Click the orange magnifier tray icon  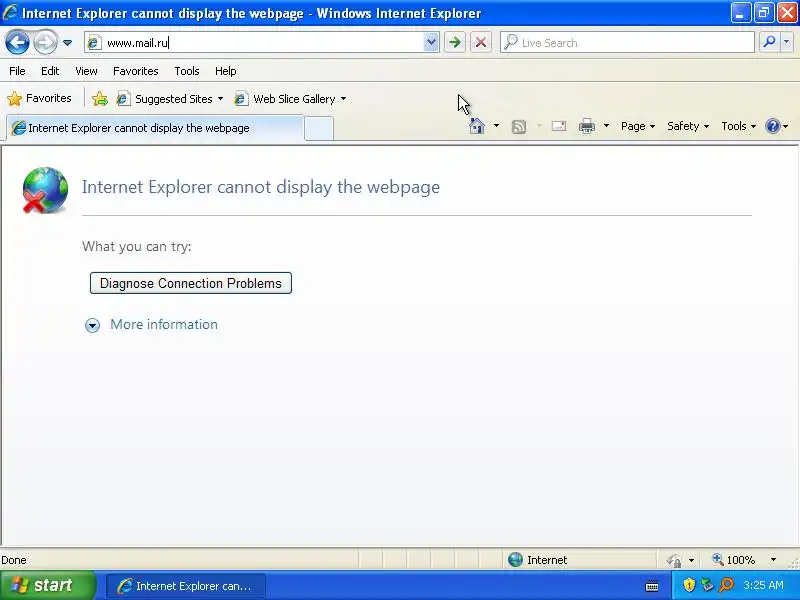tap(726, 585)
